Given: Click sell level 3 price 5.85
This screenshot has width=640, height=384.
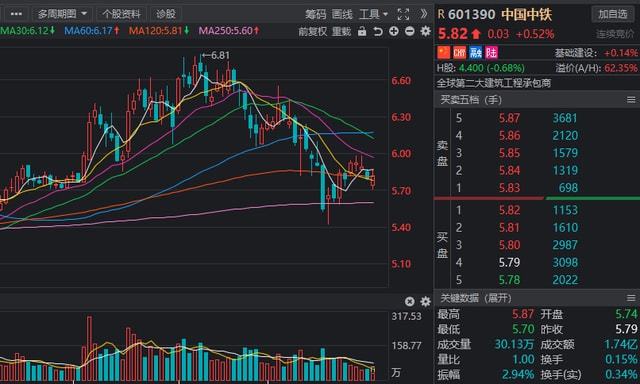Looking at the screenshot, I should (x=509, y=153).
